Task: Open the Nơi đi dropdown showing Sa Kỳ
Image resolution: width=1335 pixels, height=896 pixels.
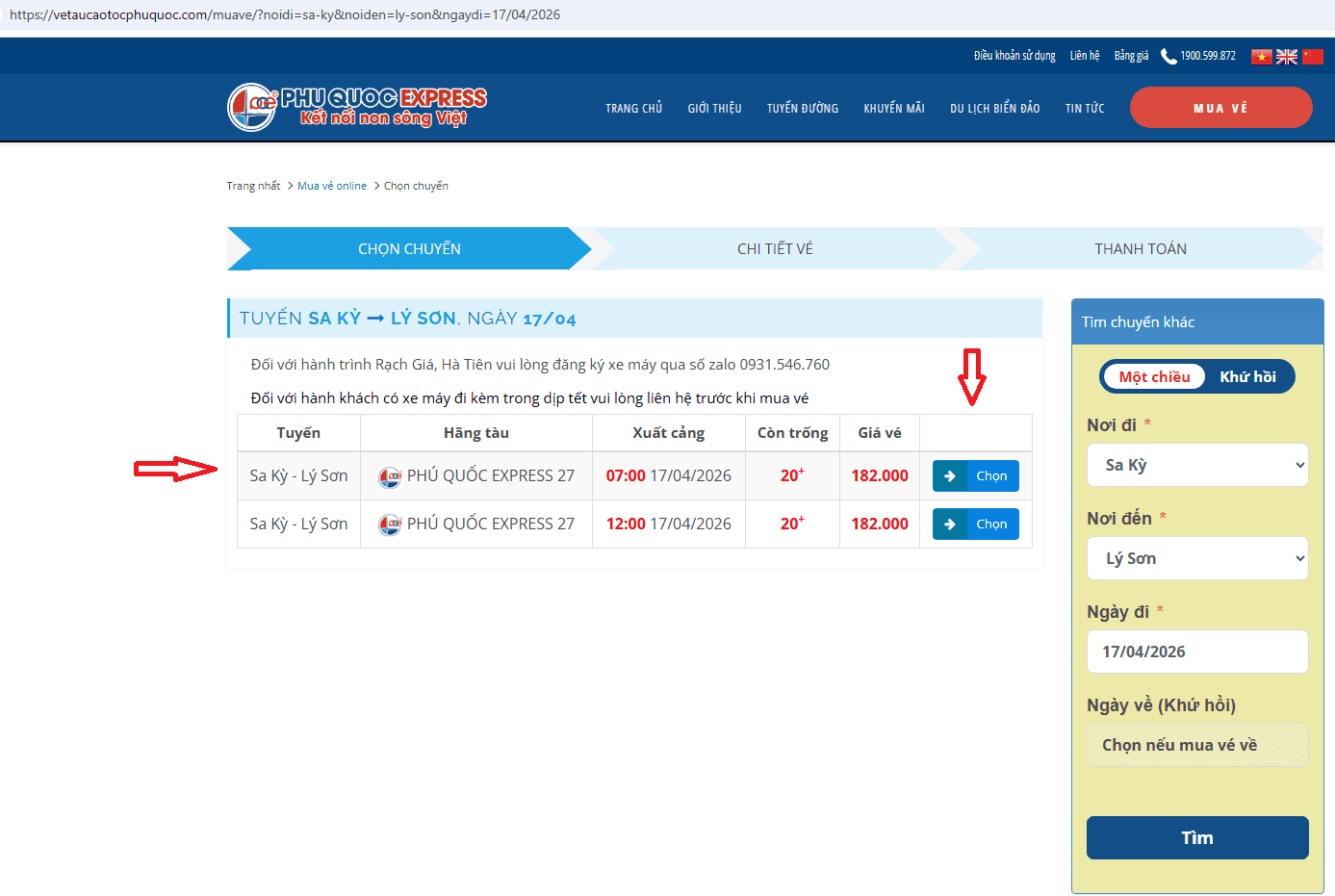Action: pyautogui.click(x=1197, y=465)
